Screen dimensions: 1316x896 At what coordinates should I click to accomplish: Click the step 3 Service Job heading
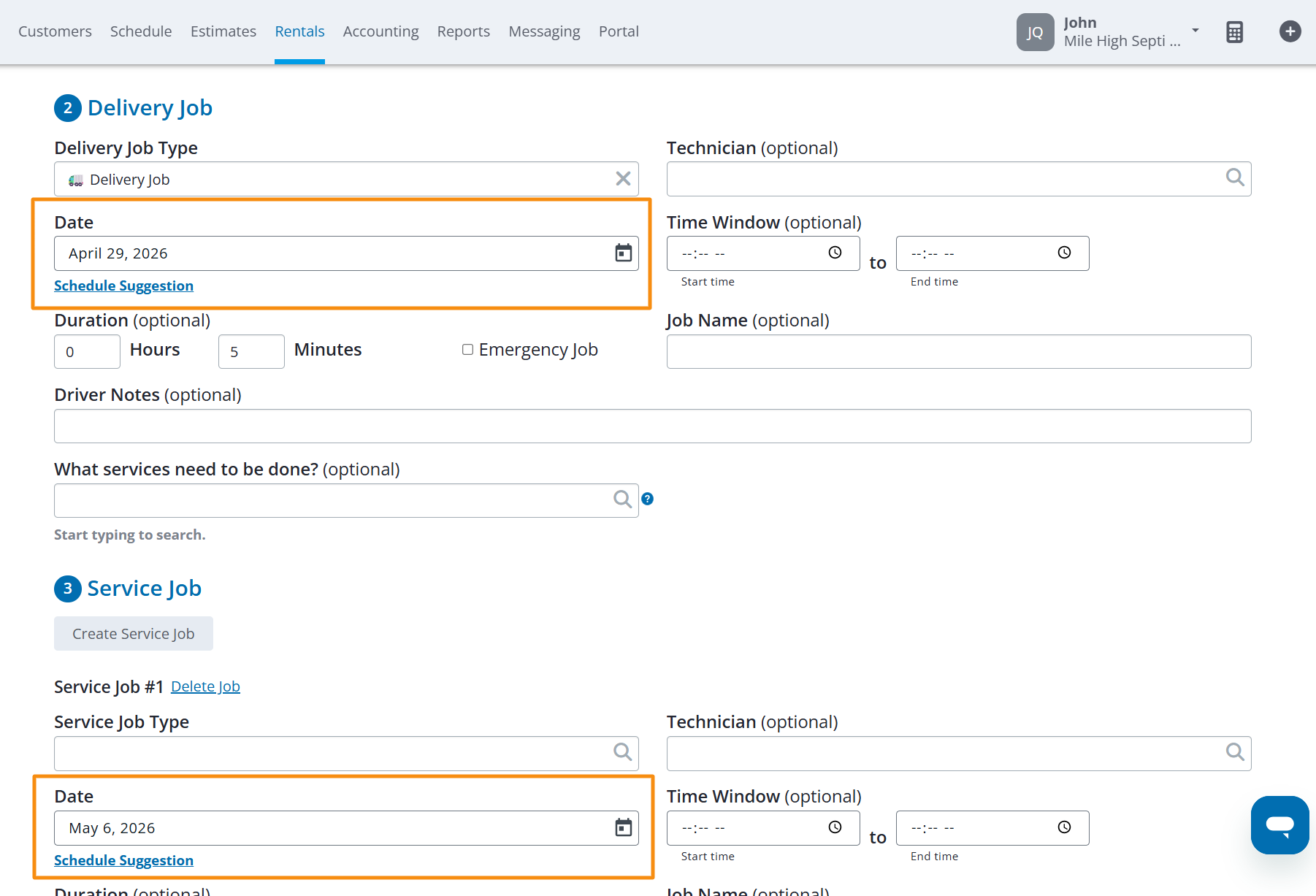(x=144, y=589)
